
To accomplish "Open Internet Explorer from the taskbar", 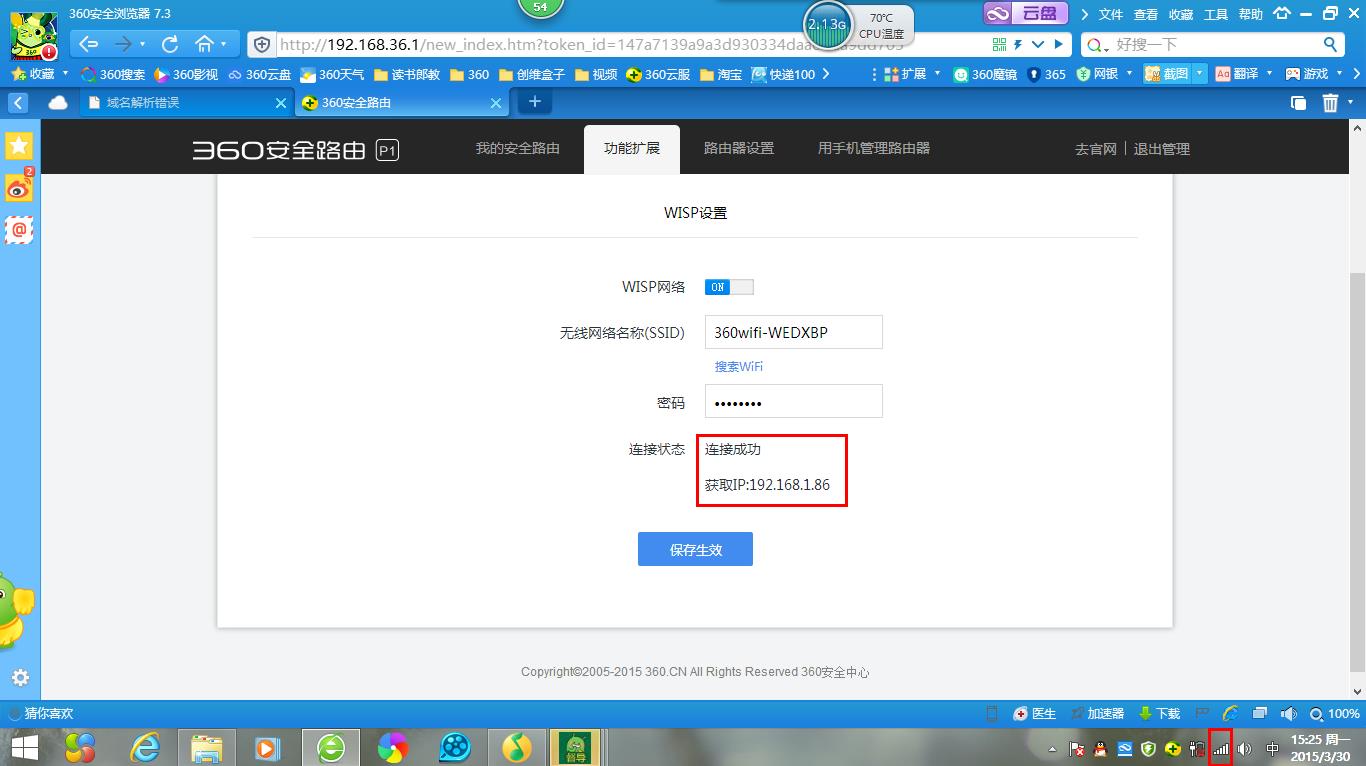I will (x=146, y=747).
